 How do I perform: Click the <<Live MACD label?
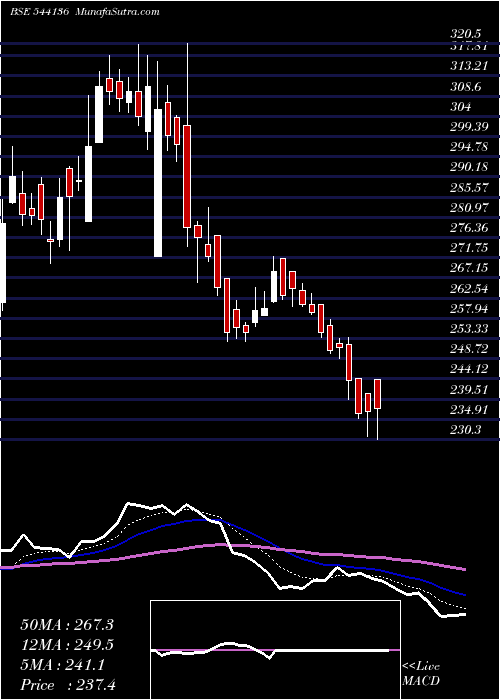[x=421, y=674]
